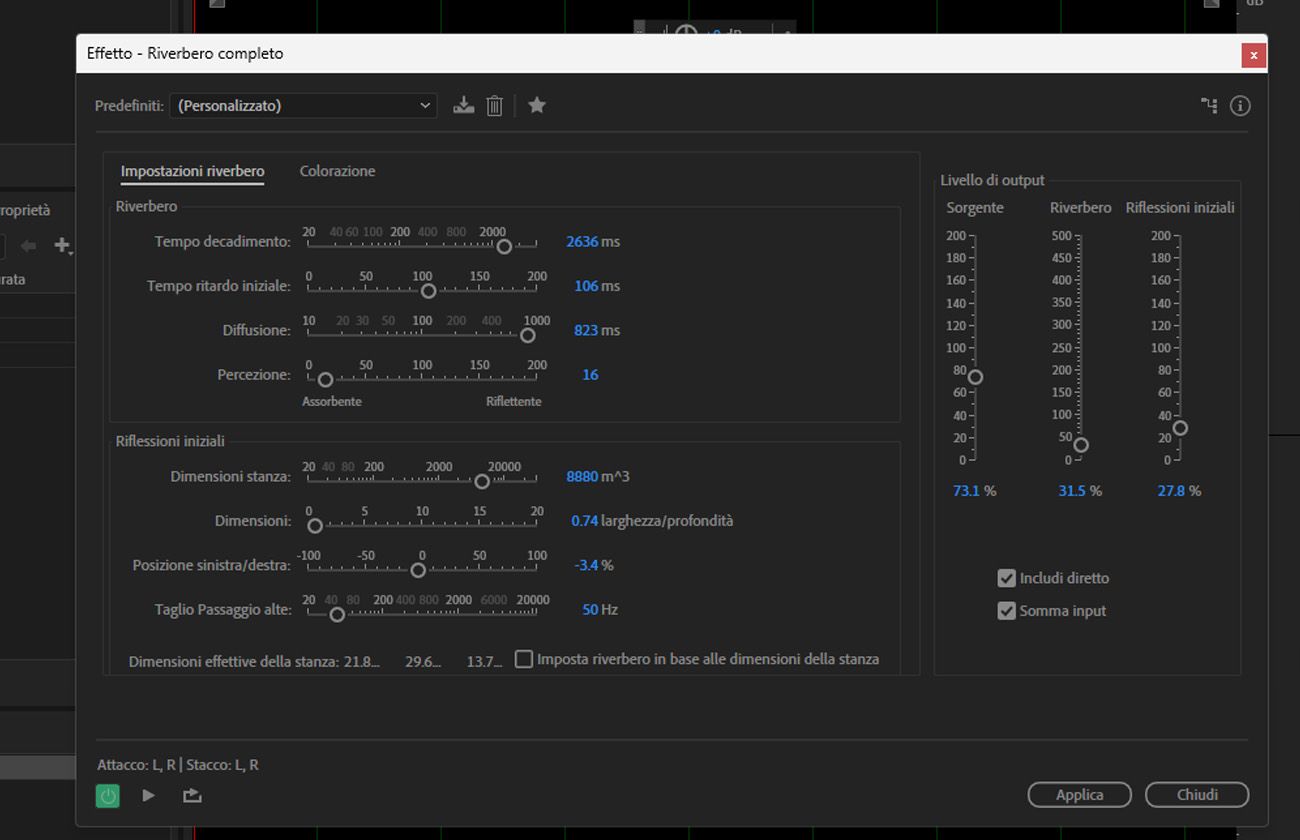The height and width of the screenshot is (840, 1300).
Task: Click the -3.4 % position value
Action: pos(586,565)
